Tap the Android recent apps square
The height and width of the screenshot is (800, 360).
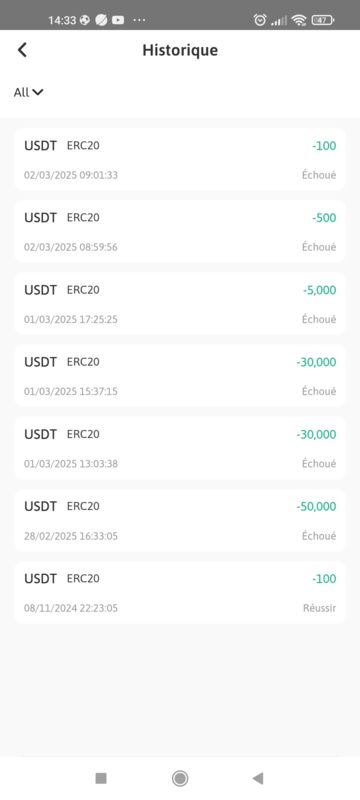pos(101,778)
